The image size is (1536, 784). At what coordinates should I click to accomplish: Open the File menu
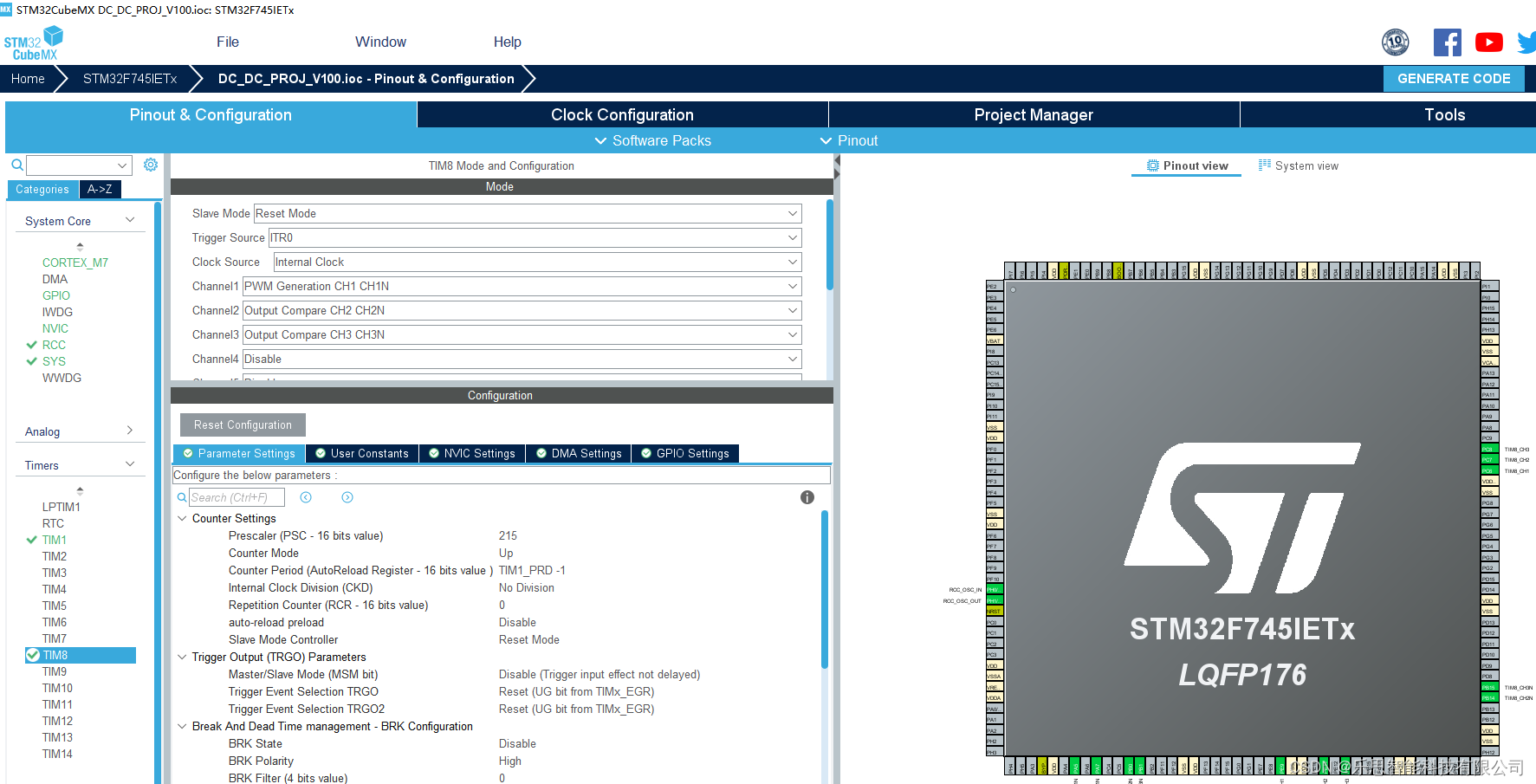point(228,42)
